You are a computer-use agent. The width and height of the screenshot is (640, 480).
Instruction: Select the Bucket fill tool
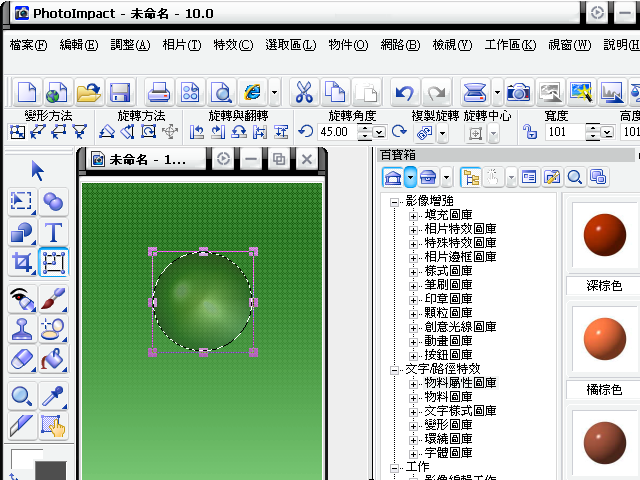[53, 359]
